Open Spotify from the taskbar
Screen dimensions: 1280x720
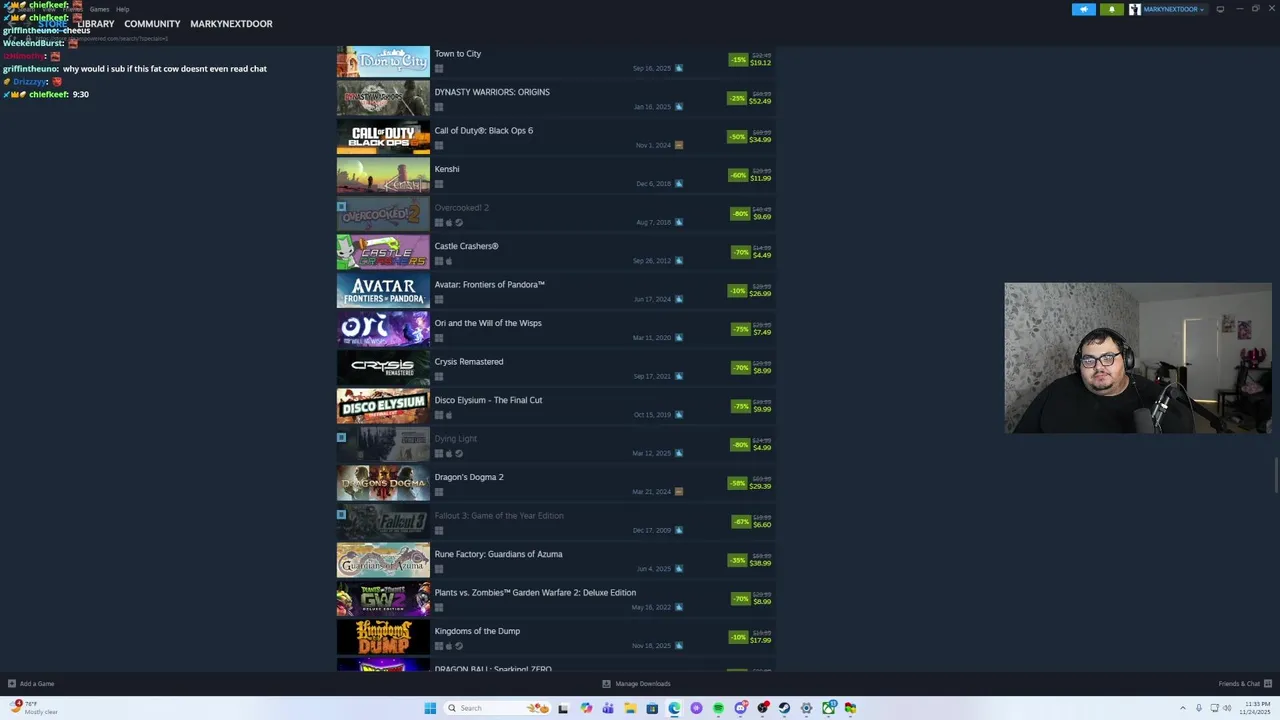(x=718, y=708)
